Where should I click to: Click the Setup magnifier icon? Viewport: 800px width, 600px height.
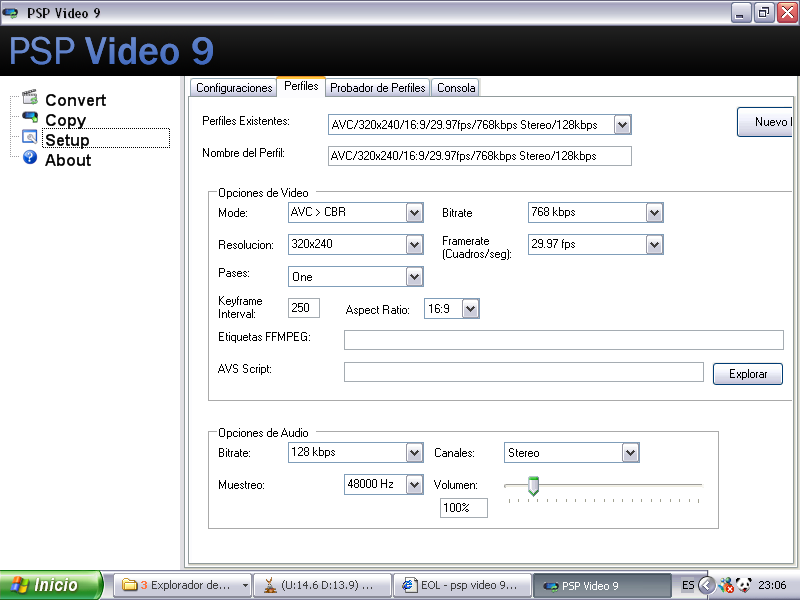pos(30,137)
